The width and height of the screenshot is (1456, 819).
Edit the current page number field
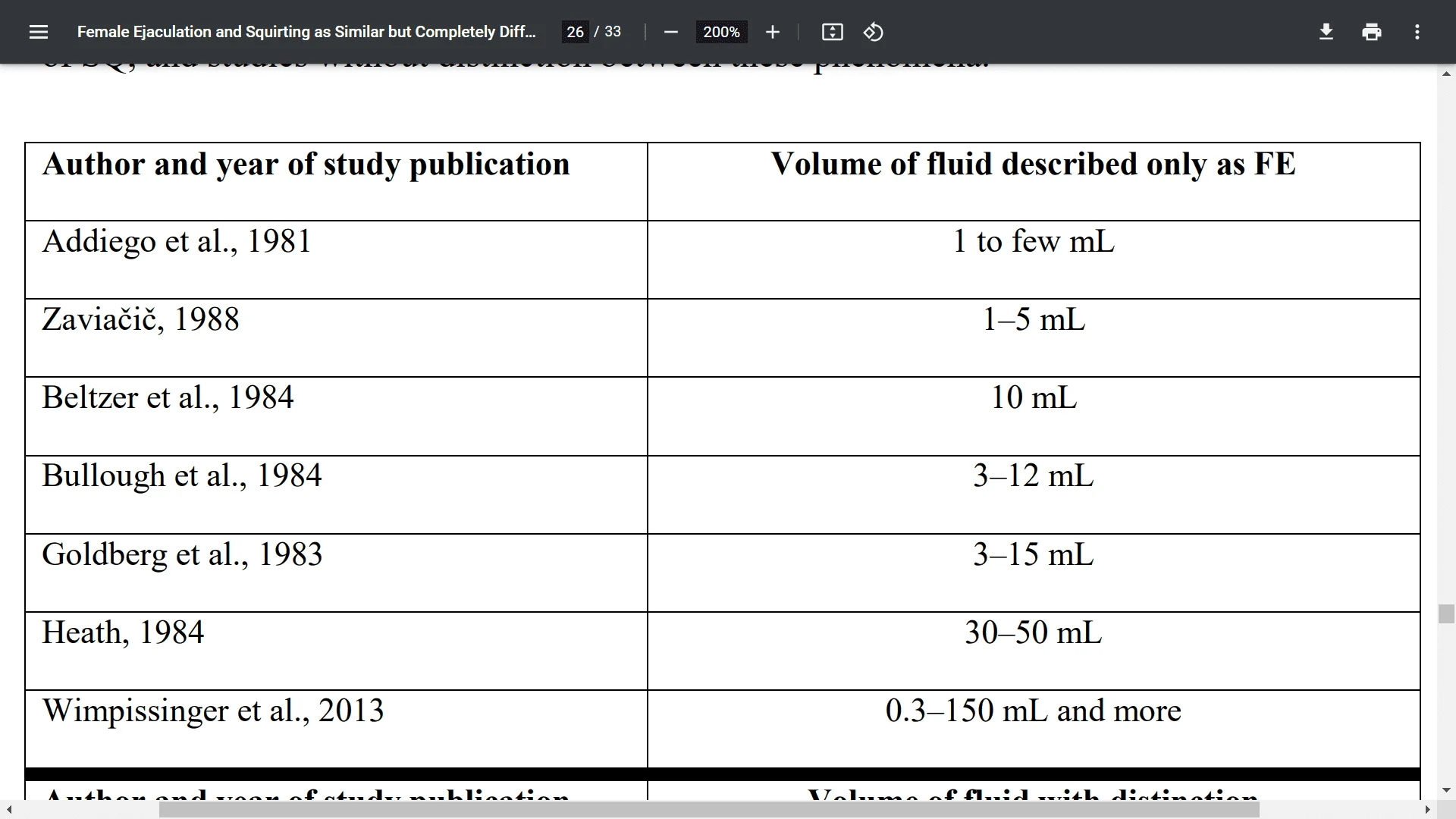click(x=575, y=32)
